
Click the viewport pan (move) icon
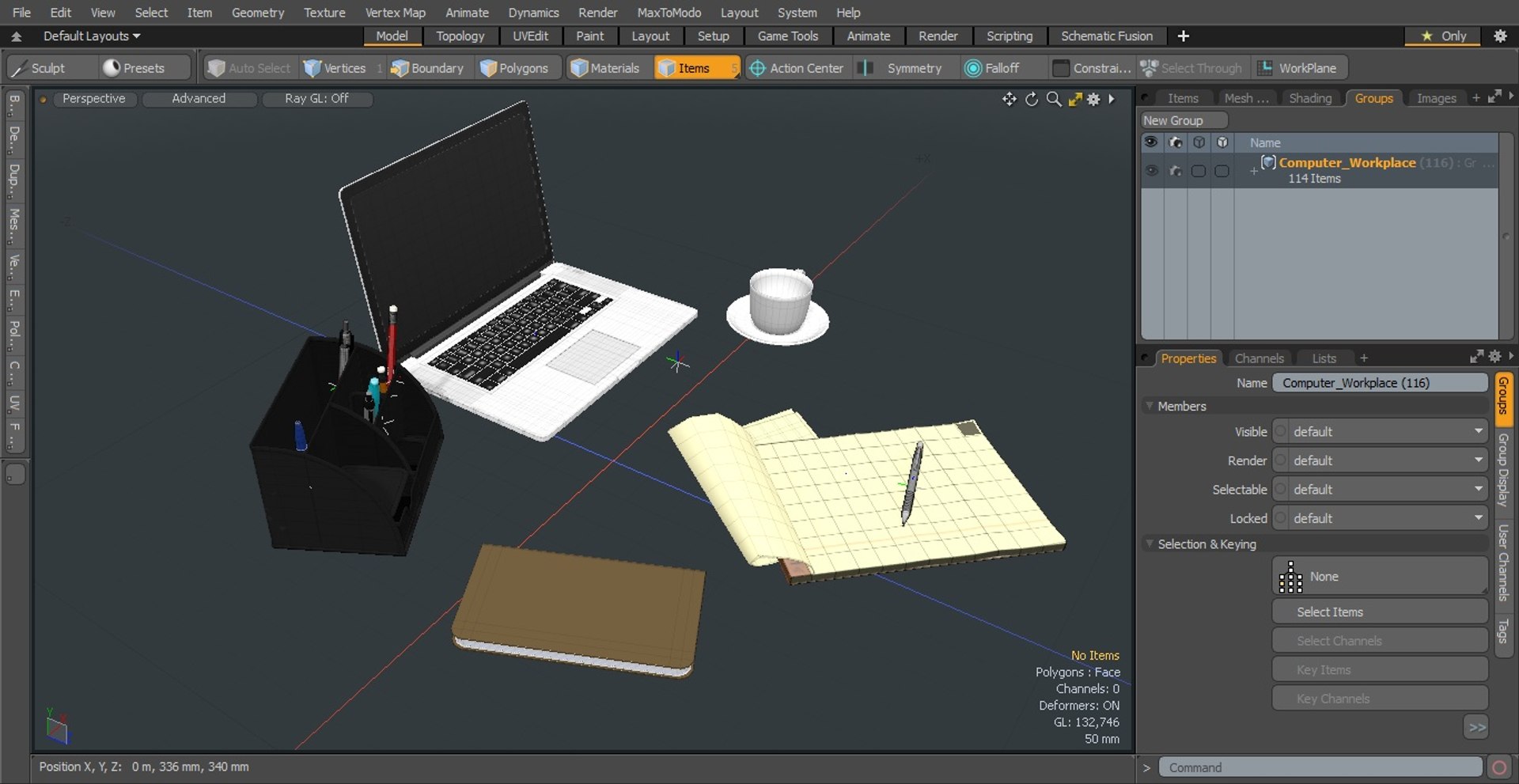coord(1010,99)
